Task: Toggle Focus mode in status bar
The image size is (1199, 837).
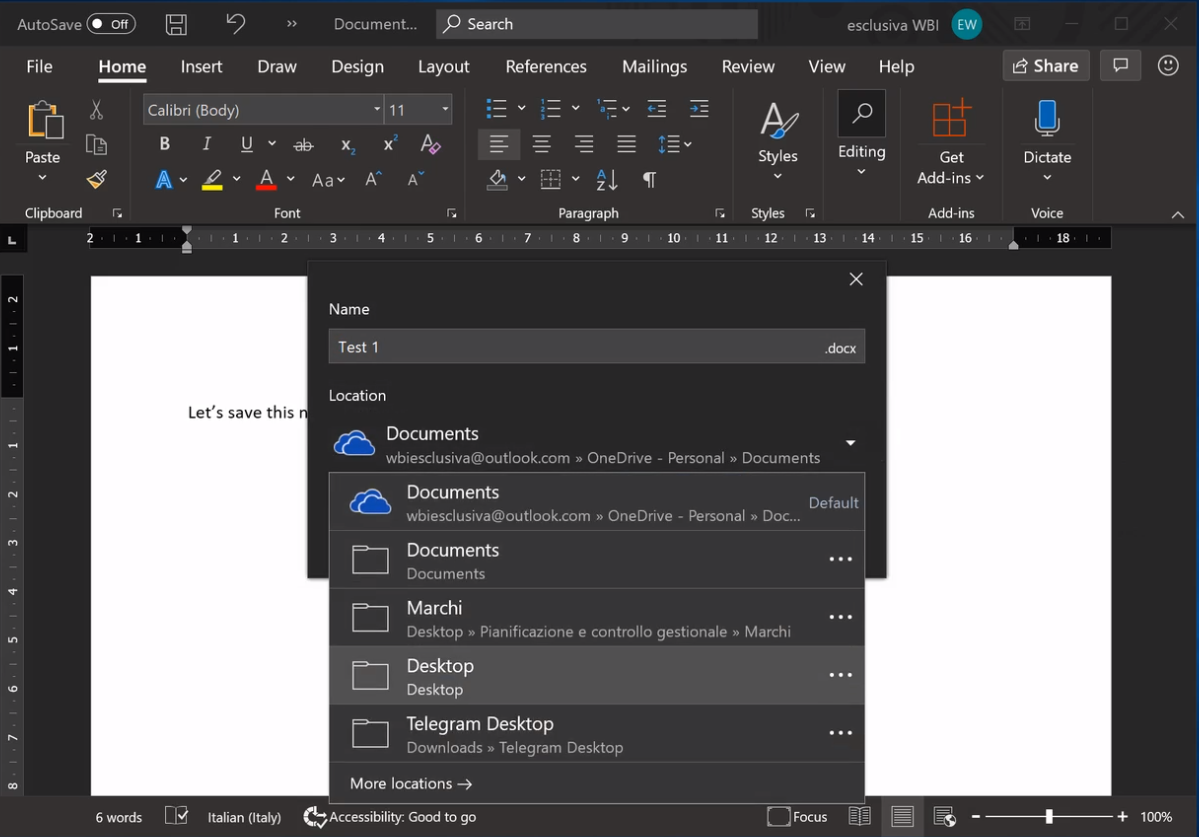Action: pos(798,816)
